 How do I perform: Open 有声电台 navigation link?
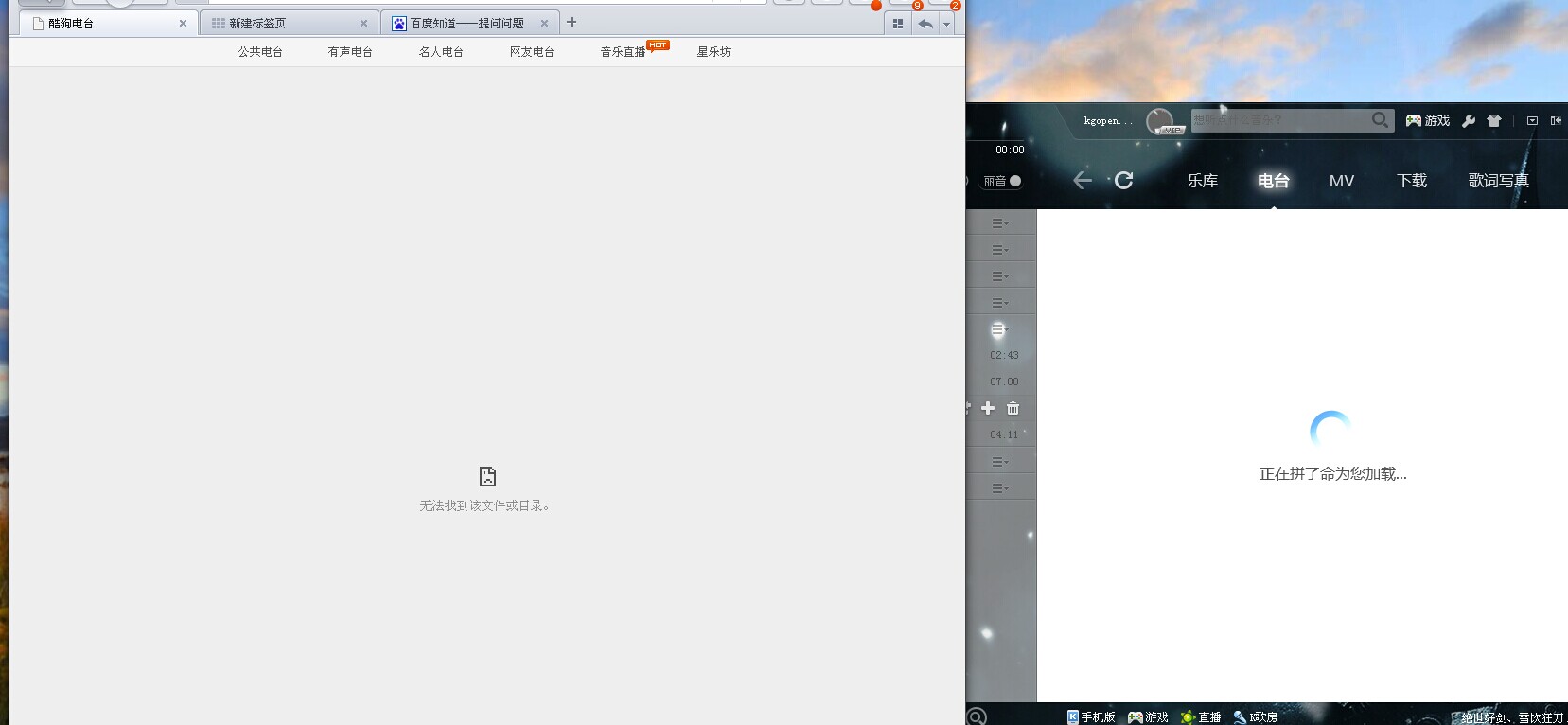(x=350, y=52)
